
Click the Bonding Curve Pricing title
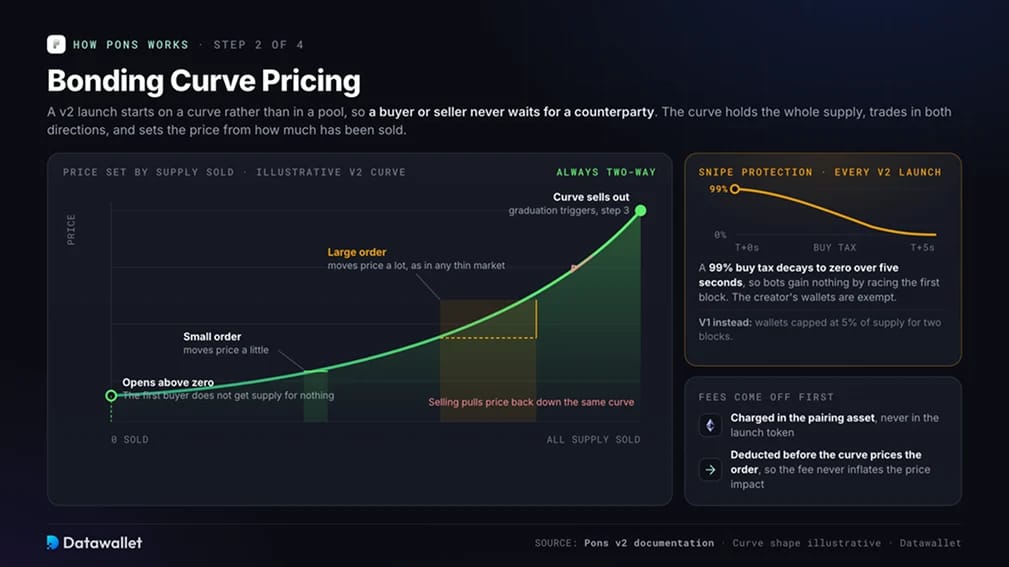pyautogui.click(x=203, y=81)
